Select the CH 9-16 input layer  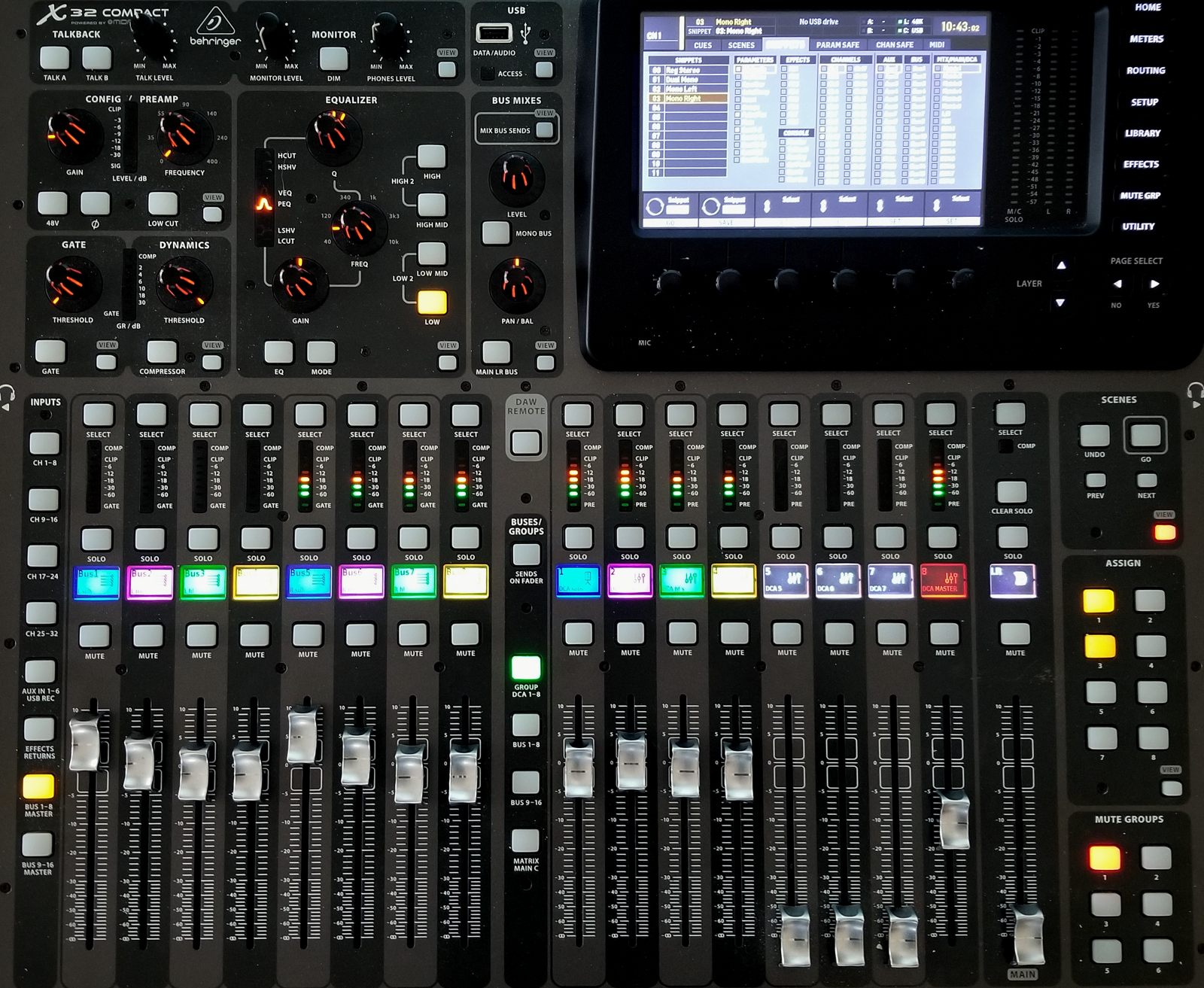[x=44, y=500]
